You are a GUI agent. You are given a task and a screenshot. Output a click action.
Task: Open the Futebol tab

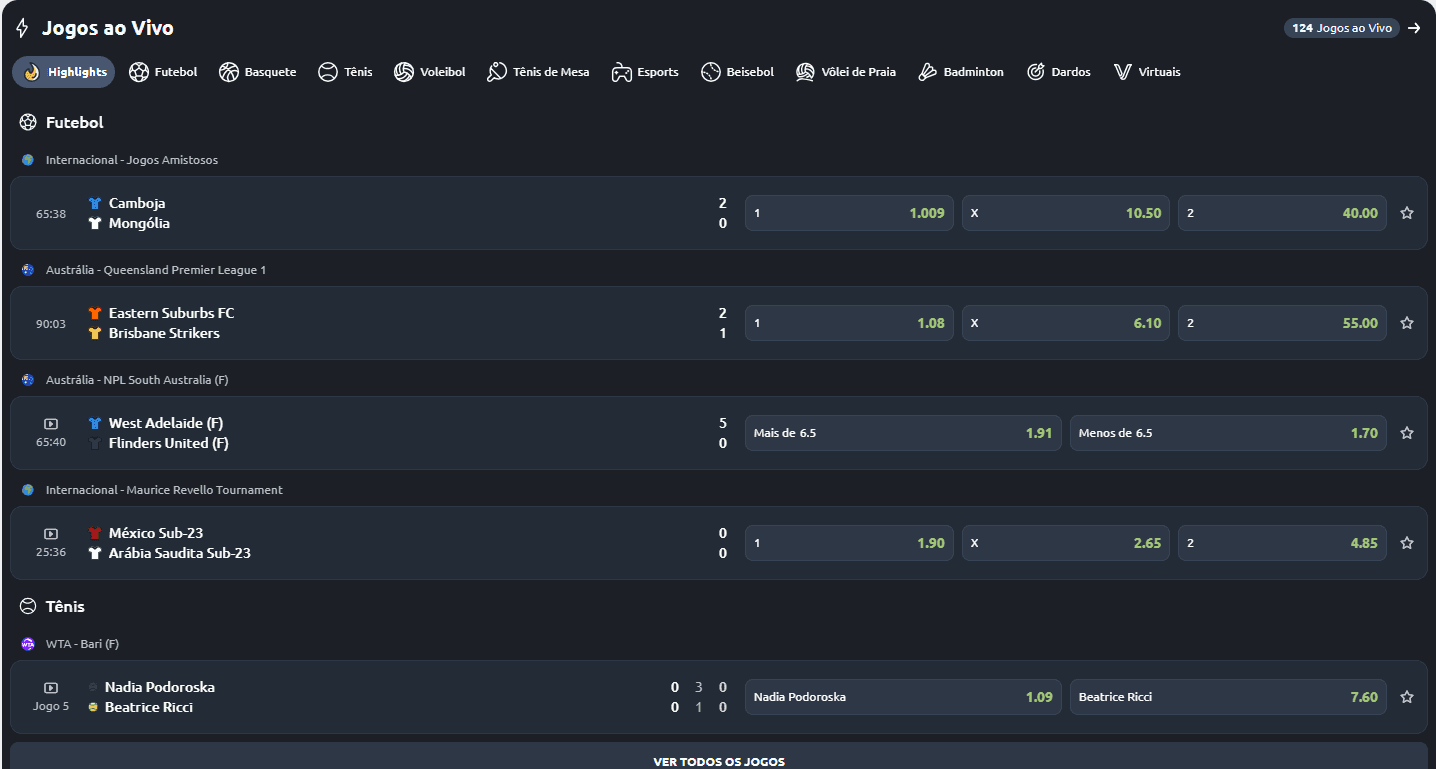164,72
